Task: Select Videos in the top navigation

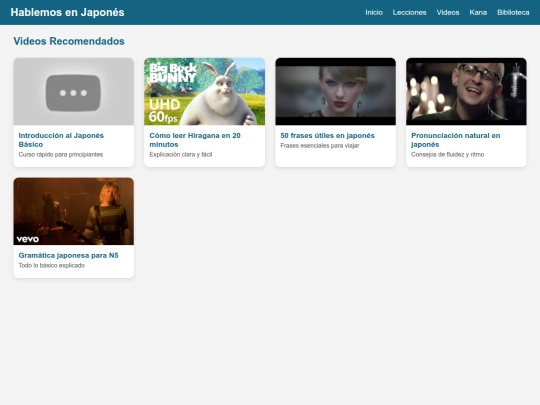Action: (x=448, y=12)
